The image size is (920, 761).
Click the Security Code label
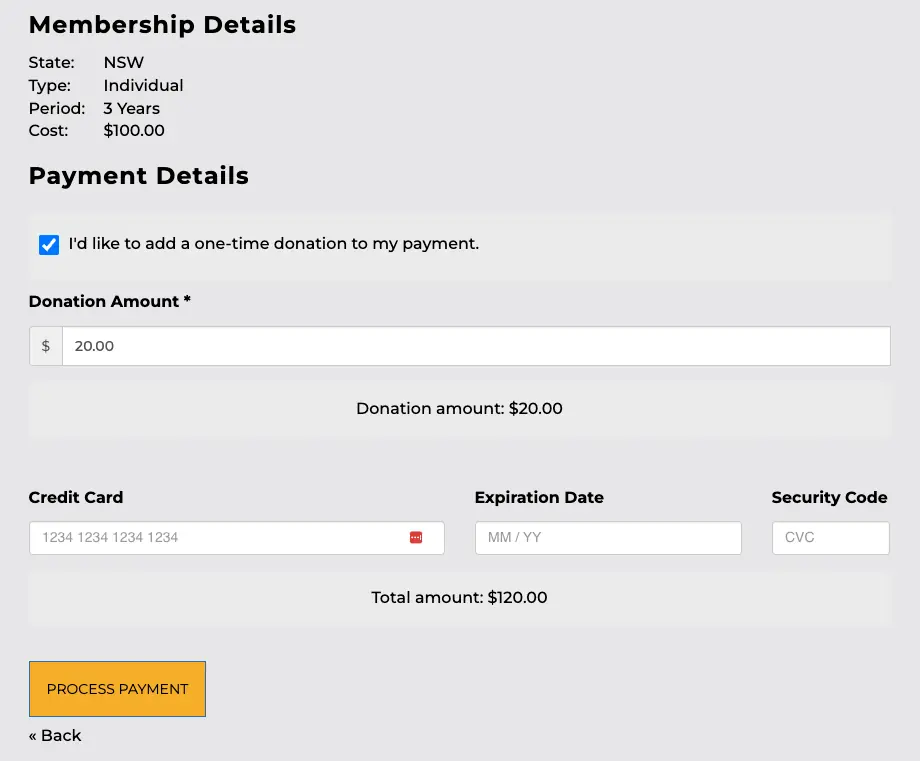pyautogui.click(x=829, y=497)
